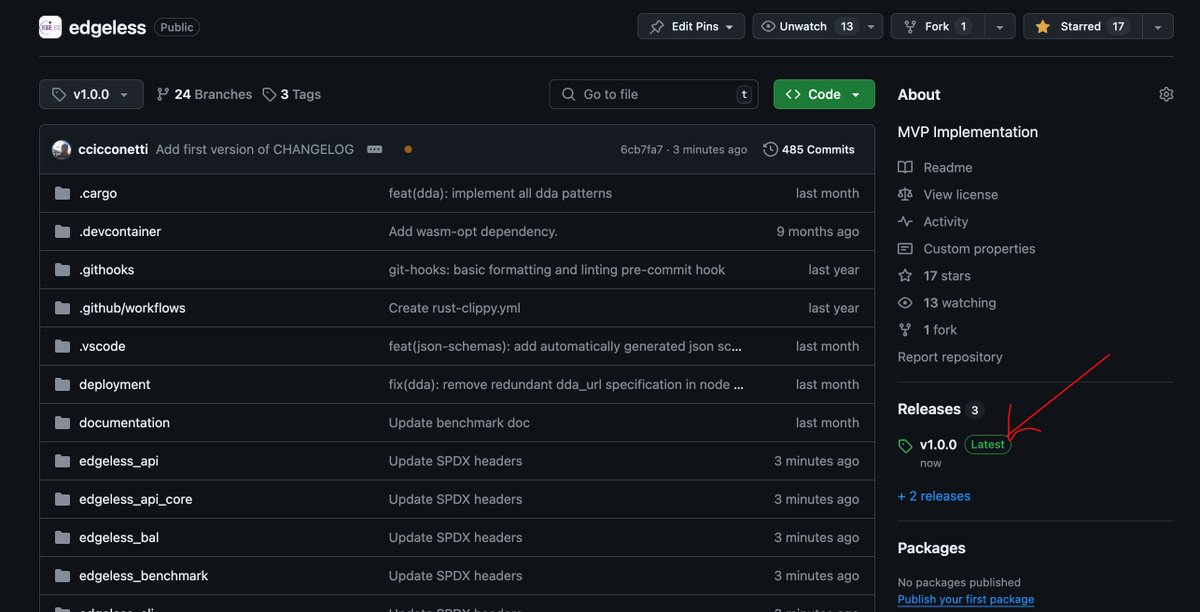Open ccicconetti author avatar
The height and width of the screenshot is (612, 1200).
click(61, 149)
